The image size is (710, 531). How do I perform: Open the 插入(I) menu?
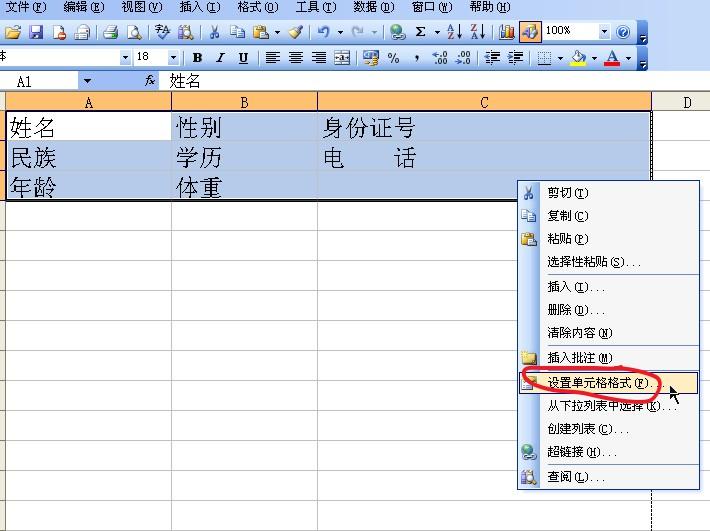[x=199, y=7]
